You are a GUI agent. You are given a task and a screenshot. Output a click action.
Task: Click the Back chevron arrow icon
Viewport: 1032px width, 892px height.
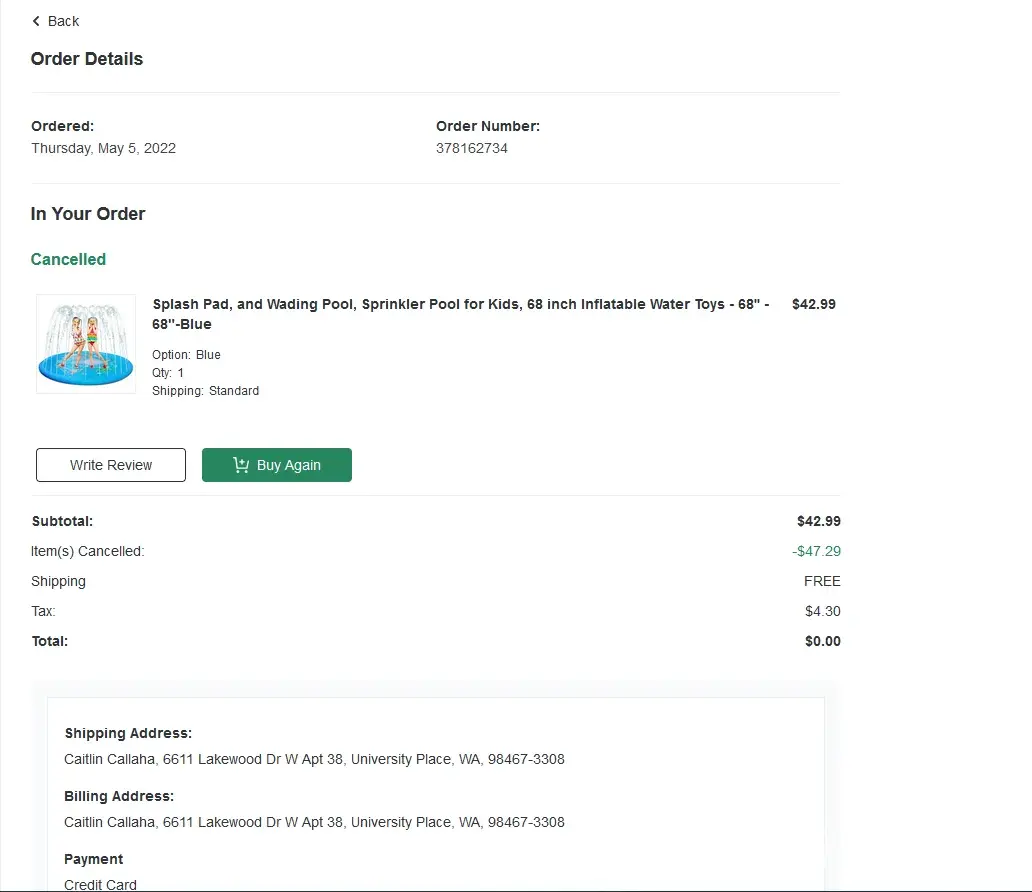tap(37, 21)
